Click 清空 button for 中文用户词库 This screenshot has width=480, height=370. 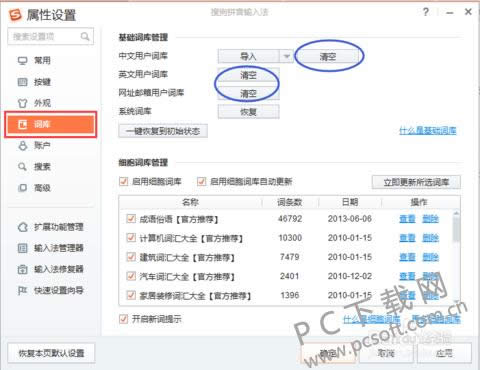point(328,57)
